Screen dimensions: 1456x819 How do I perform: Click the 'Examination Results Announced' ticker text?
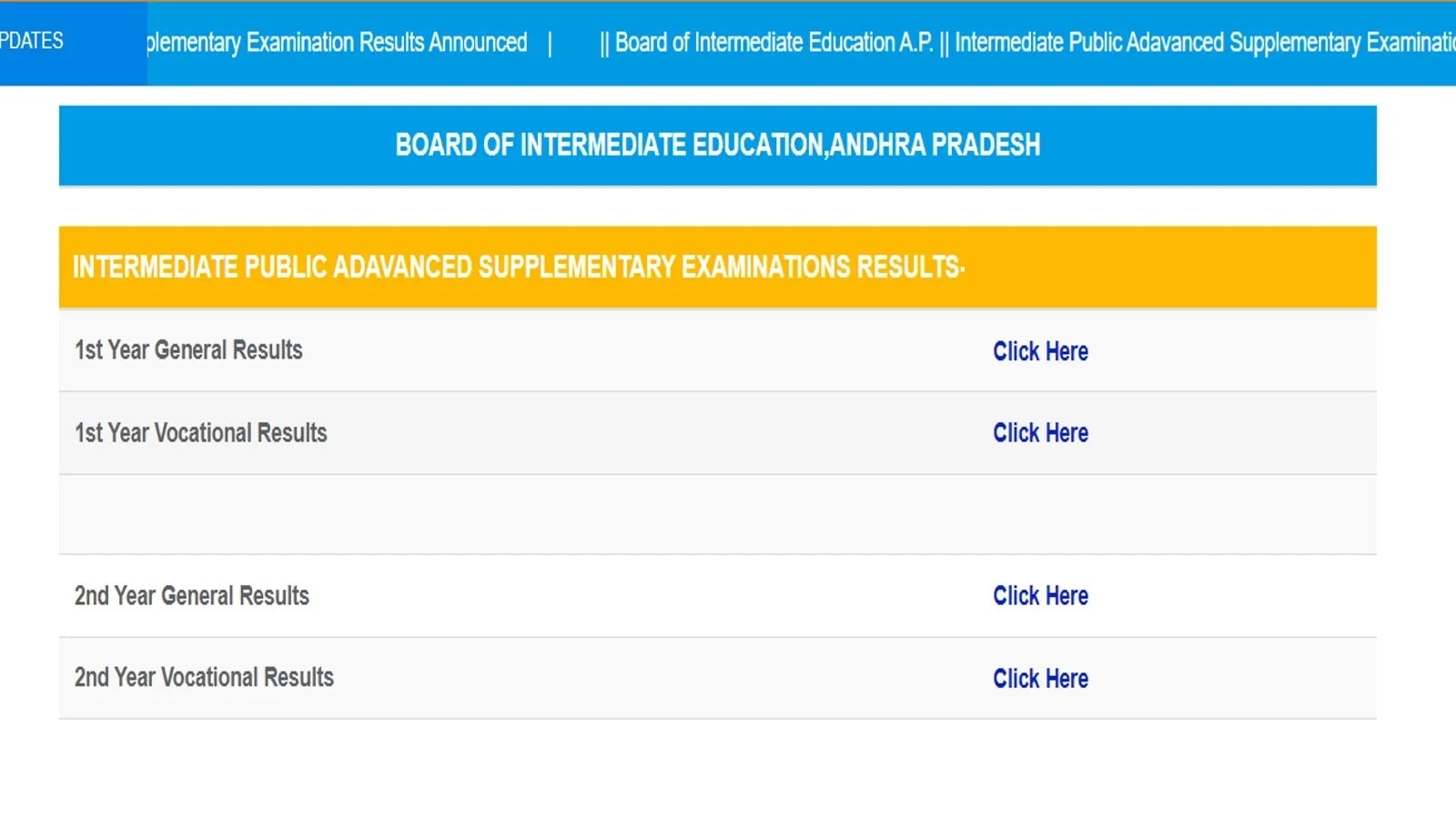pos(386,43)
